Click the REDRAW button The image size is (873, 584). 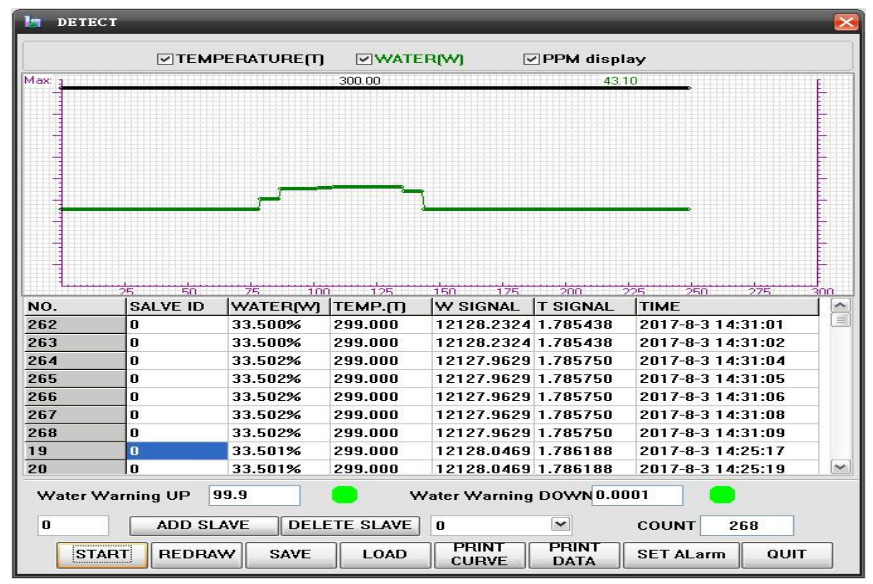pos(197,554)
